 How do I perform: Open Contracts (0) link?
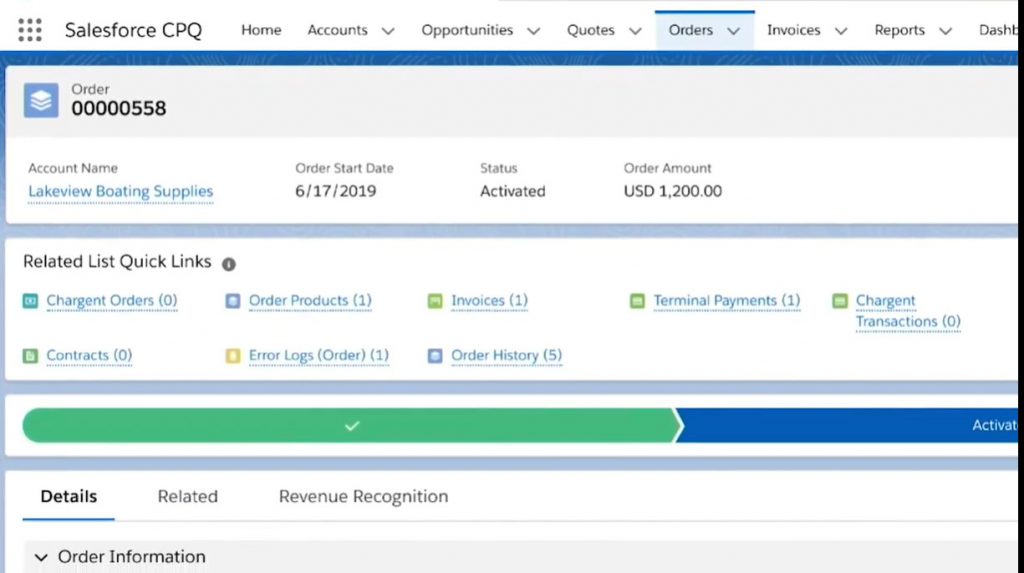(x=89, y=355)
